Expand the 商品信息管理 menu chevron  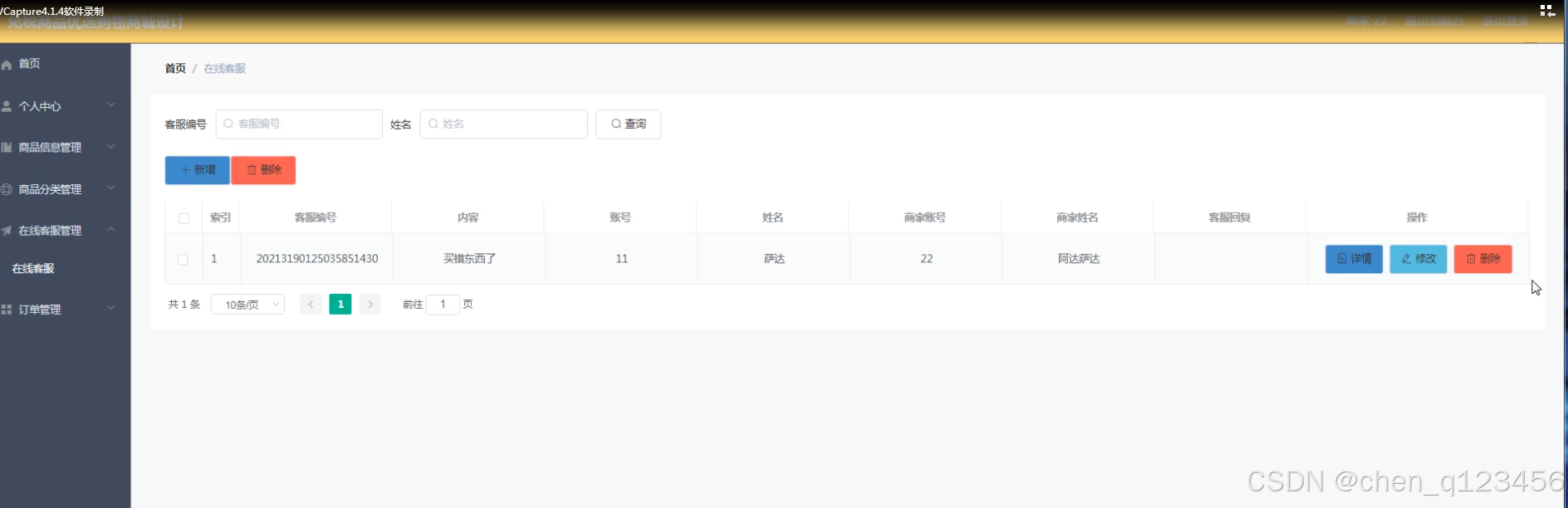click(111, 147)
